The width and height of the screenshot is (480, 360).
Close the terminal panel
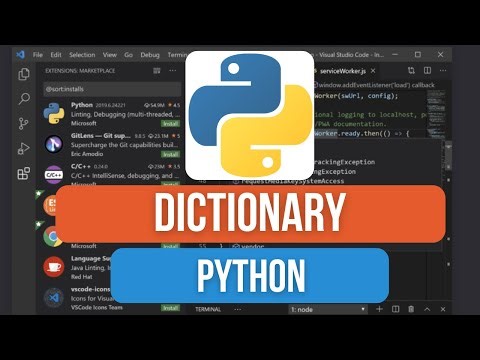point(443,309)
